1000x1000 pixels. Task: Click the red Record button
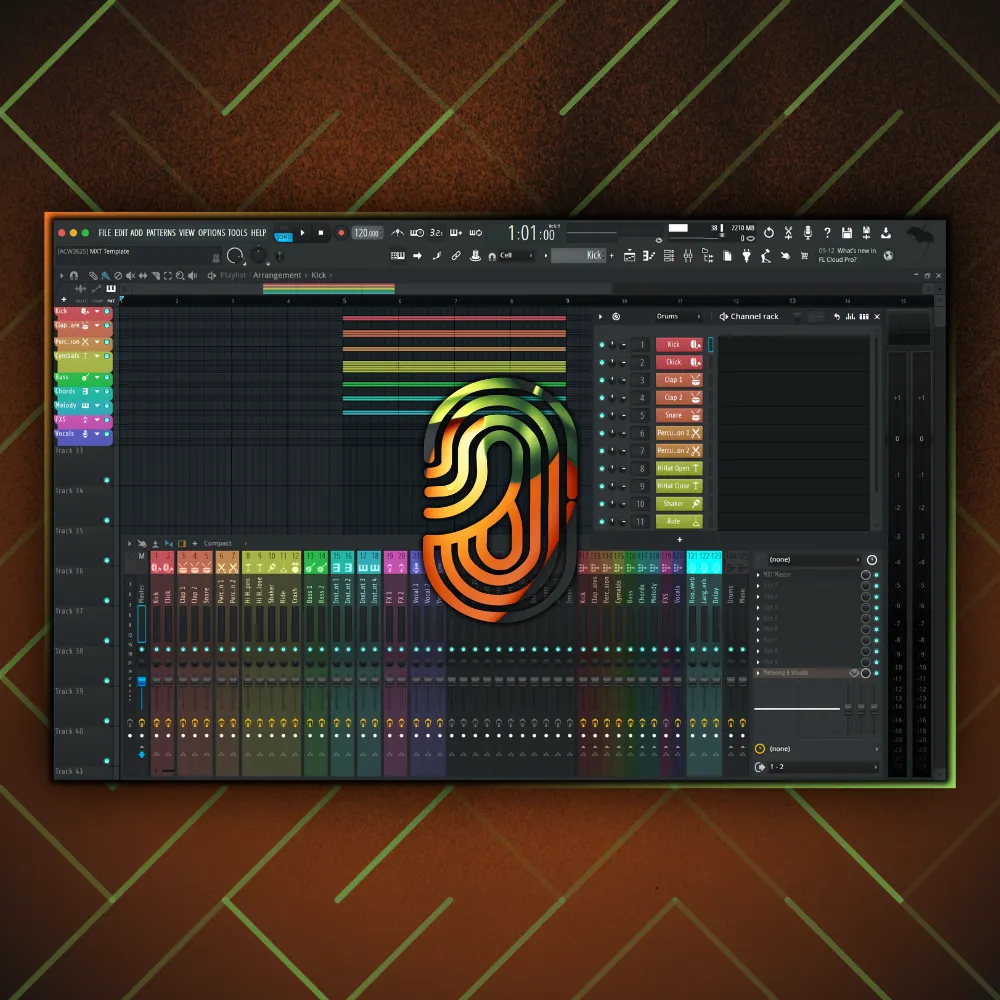(x=341, y=233)
